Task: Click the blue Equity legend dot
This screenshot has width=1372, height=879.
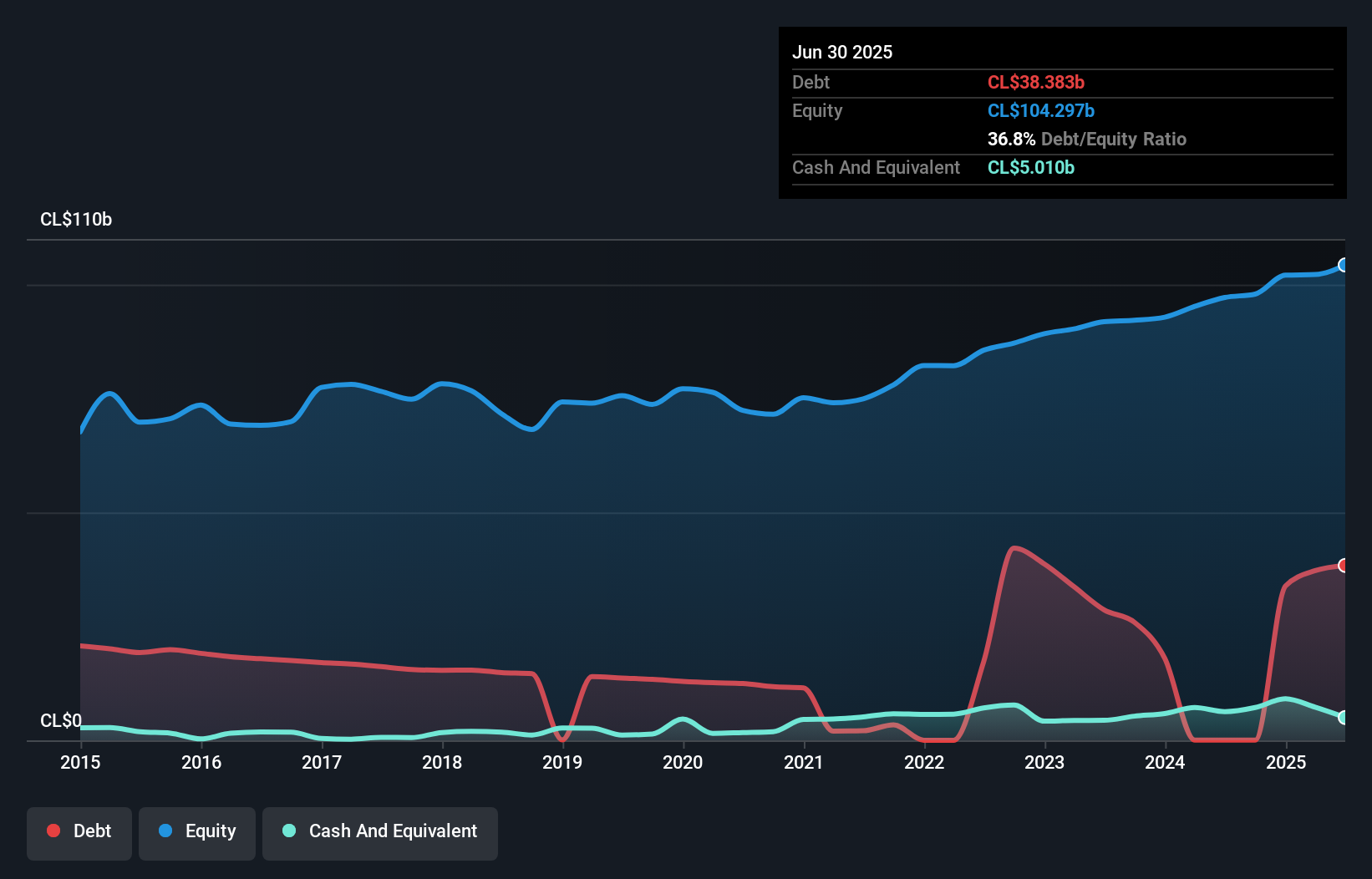Action: 166,831
